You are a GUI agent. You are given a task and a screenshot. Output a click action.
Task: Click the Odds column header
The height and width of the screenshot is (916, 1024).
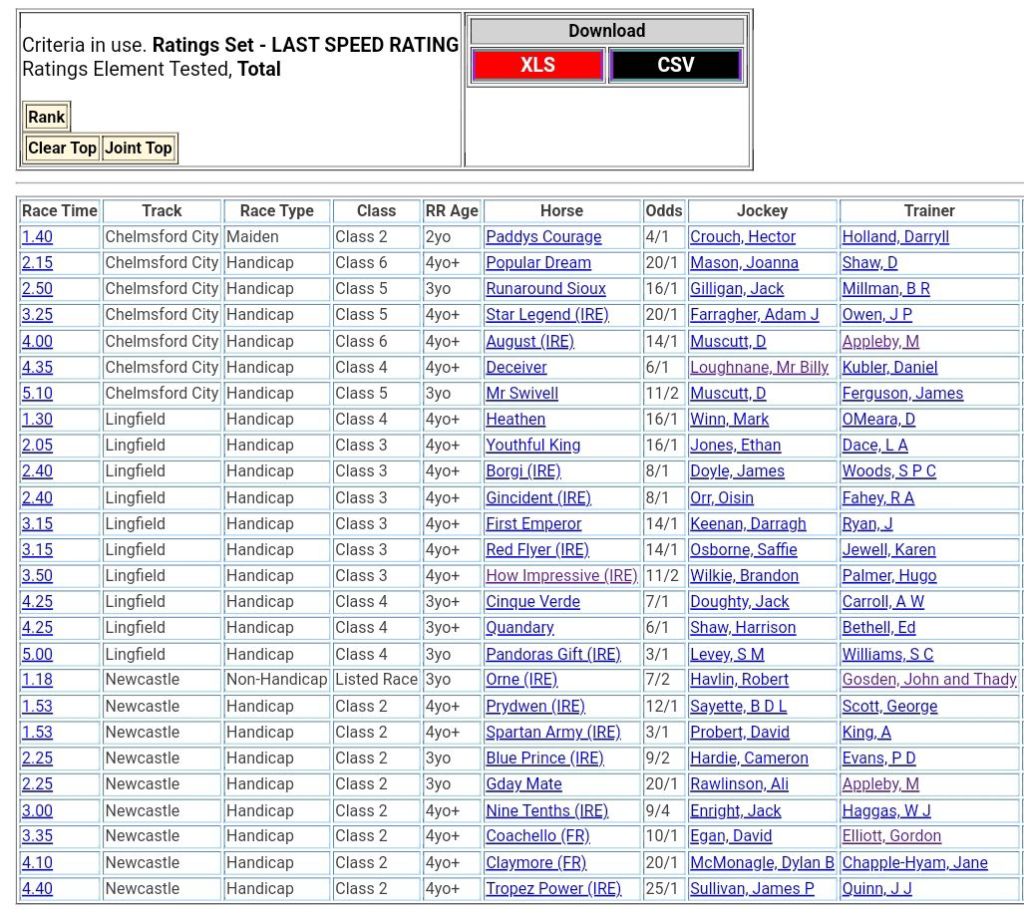click(x=664, y=211)
